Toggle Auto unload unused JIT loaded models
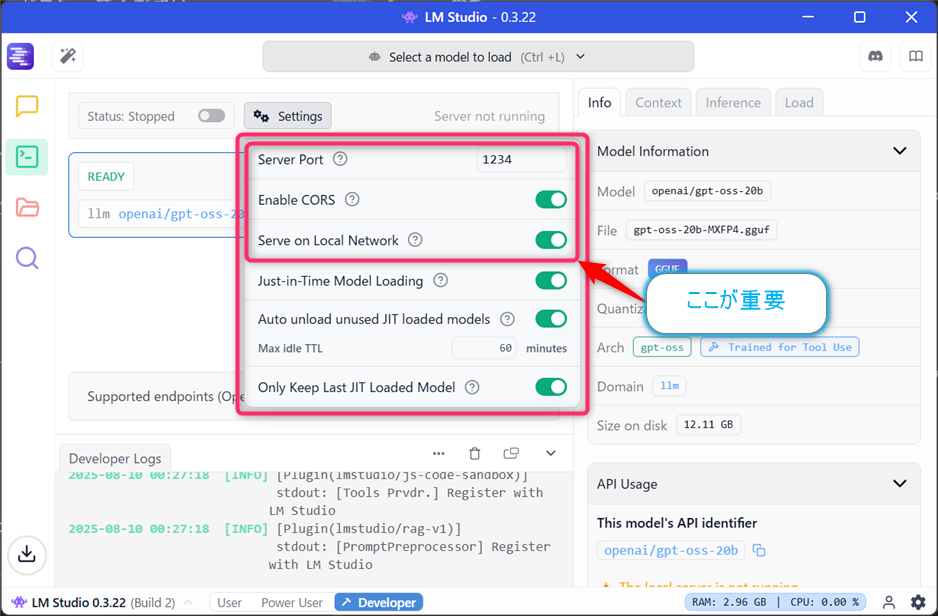 click(x=551, y=319)
